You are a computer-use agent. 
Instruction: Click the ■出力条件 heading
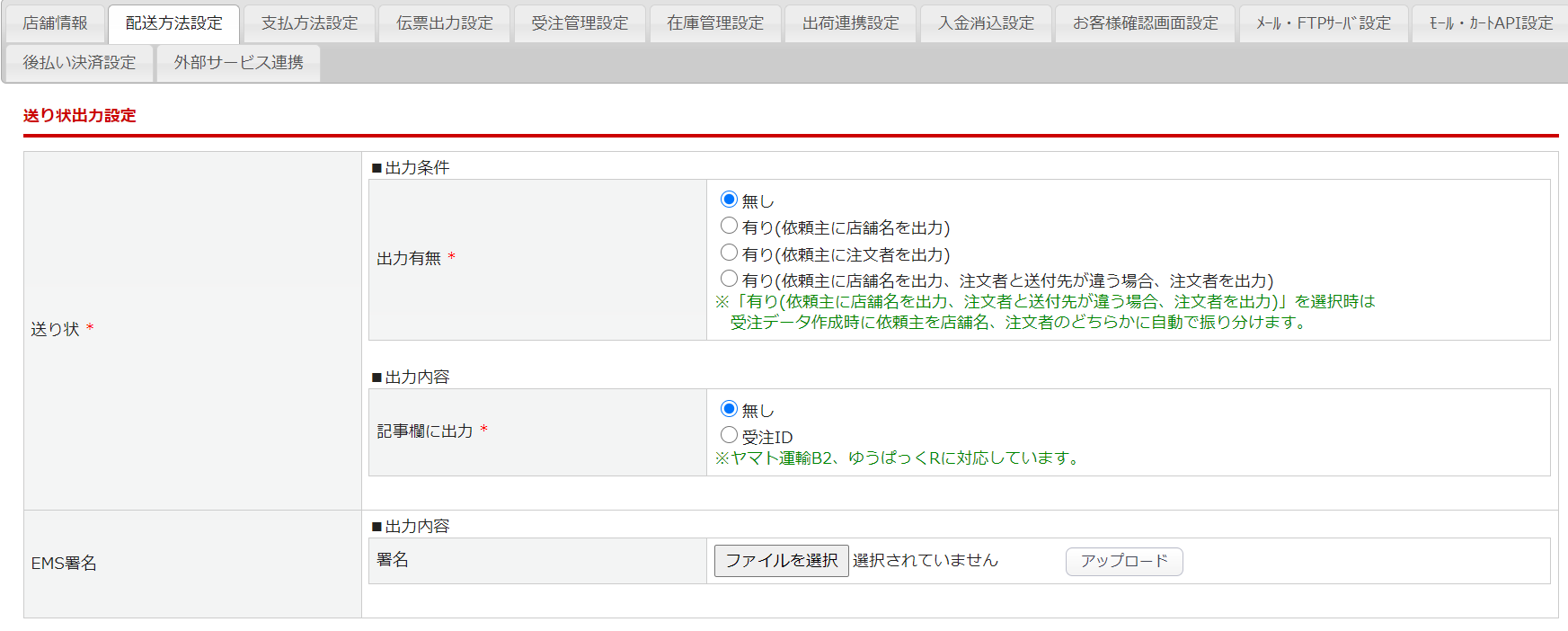click(411, 168)
